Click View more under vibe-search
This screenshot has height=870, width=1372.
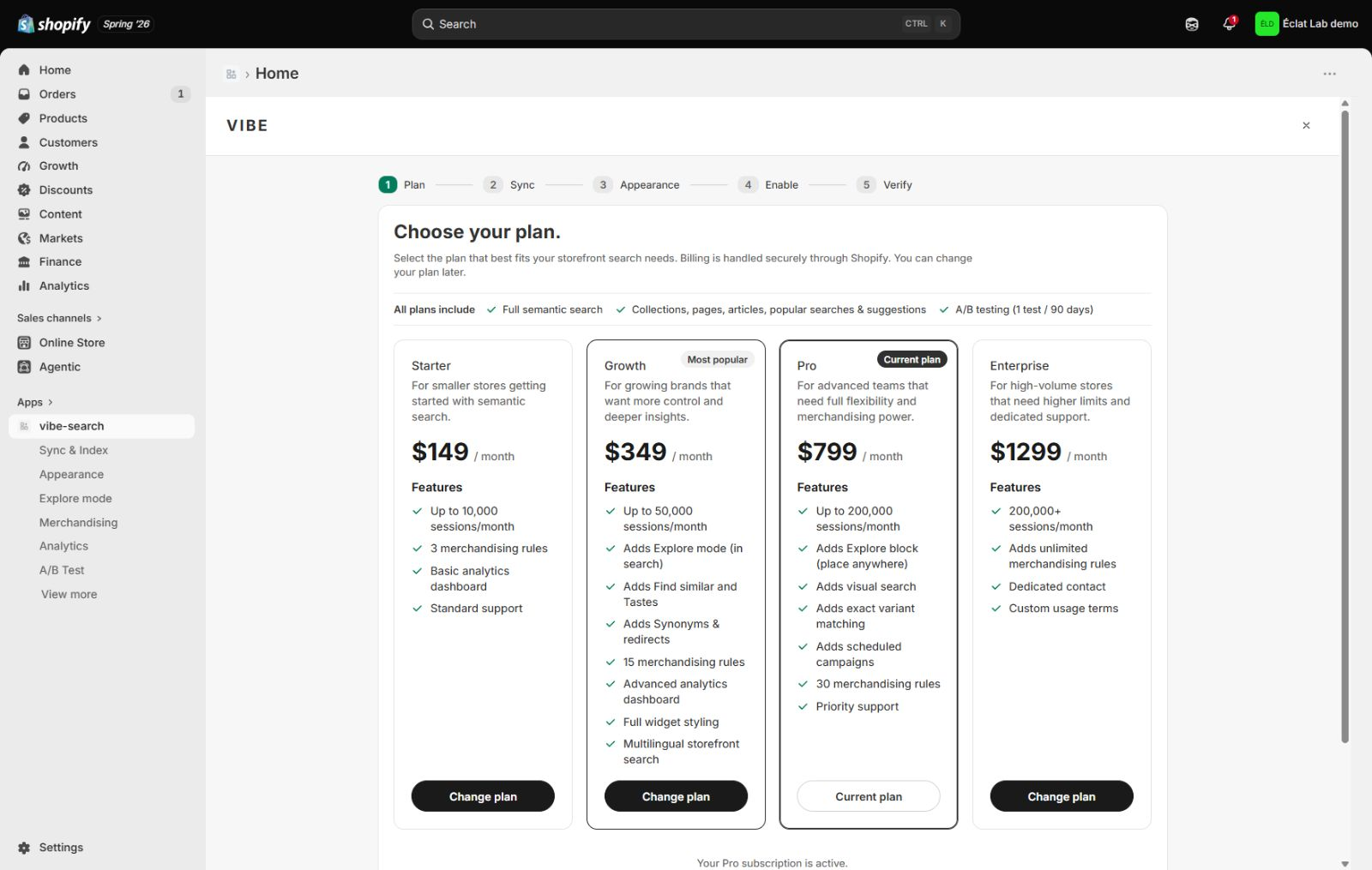[x=69, y=594]
